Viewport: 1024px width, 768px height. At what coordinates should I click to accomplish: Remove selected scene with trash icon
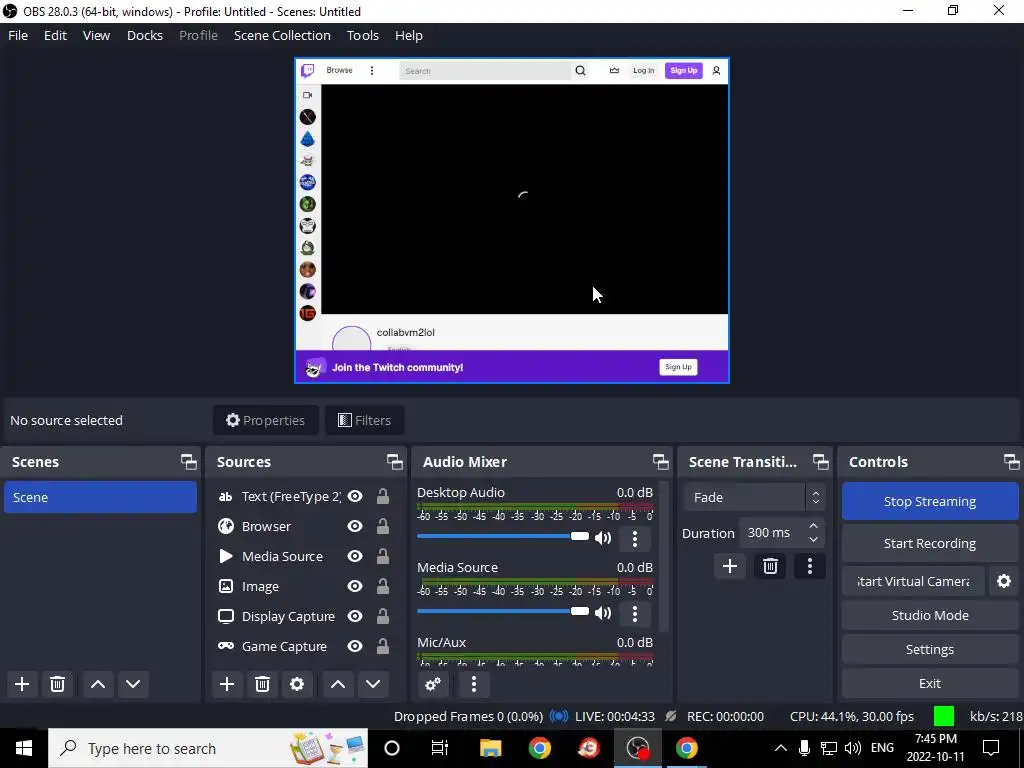click(x=57, y=684)
